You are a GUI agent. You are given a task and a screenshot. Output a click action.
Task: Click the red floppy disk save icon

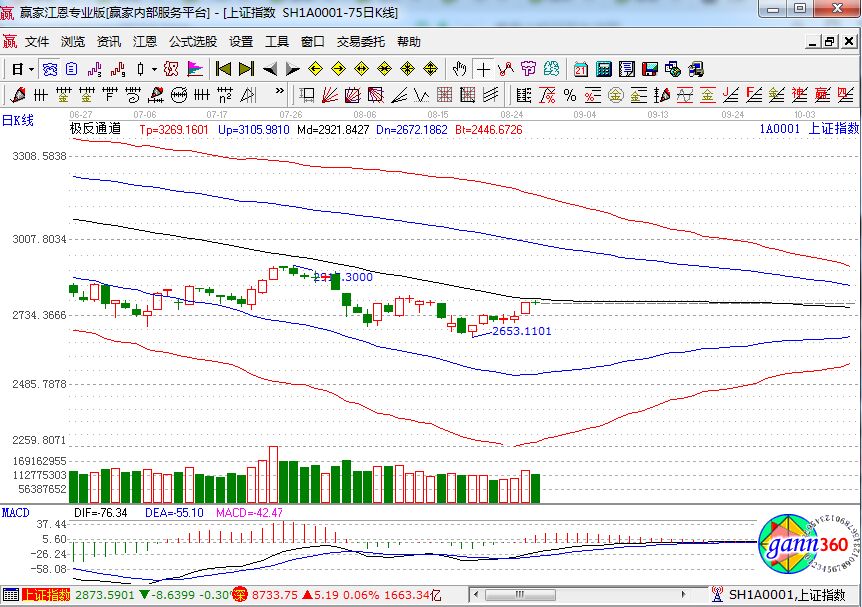click(649, 69)
